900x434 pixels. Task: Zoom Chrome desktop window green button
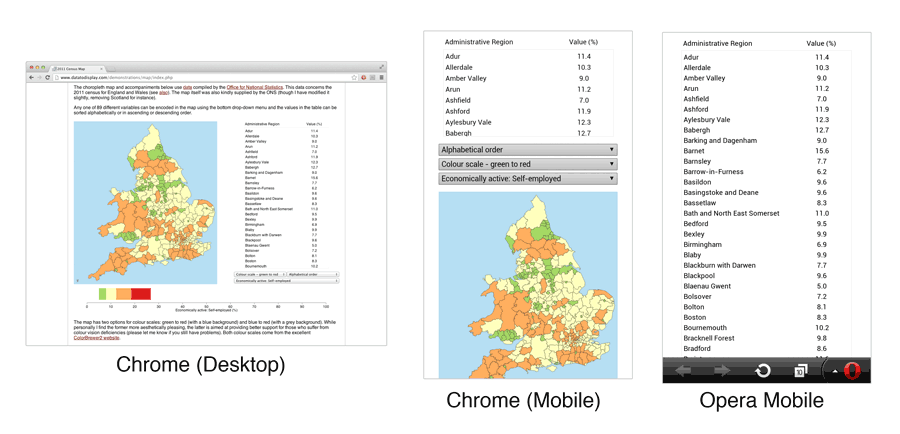coord(43,67)
